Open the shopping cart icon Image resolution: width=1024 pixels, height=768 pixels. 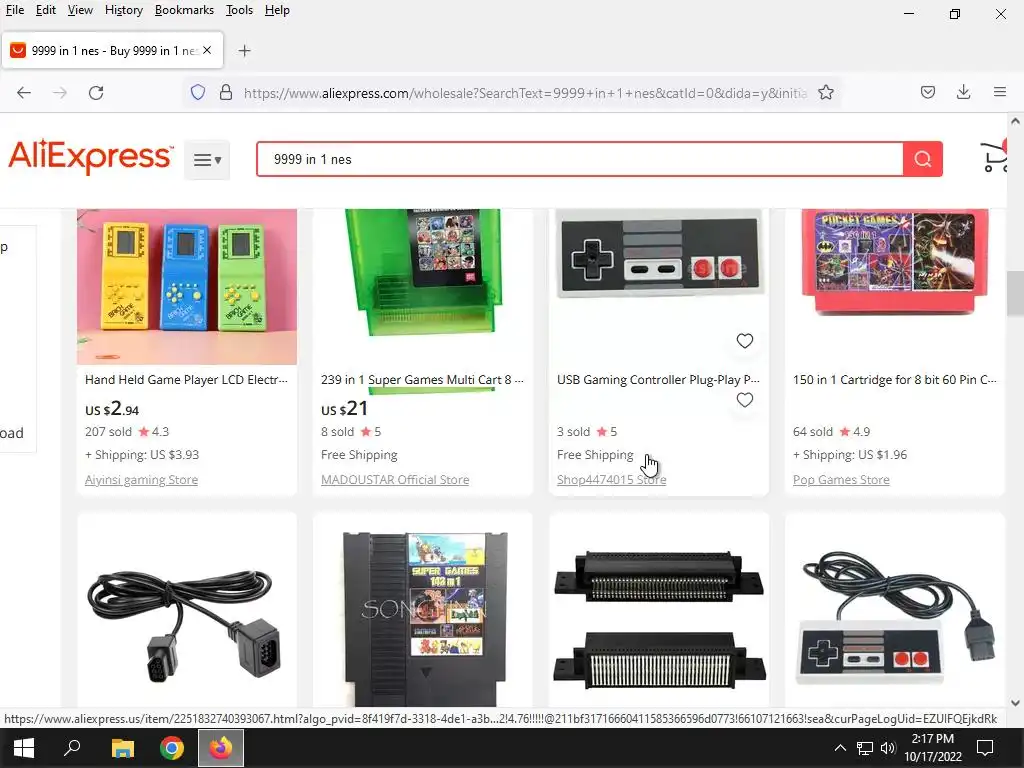(x=995, y=157)
